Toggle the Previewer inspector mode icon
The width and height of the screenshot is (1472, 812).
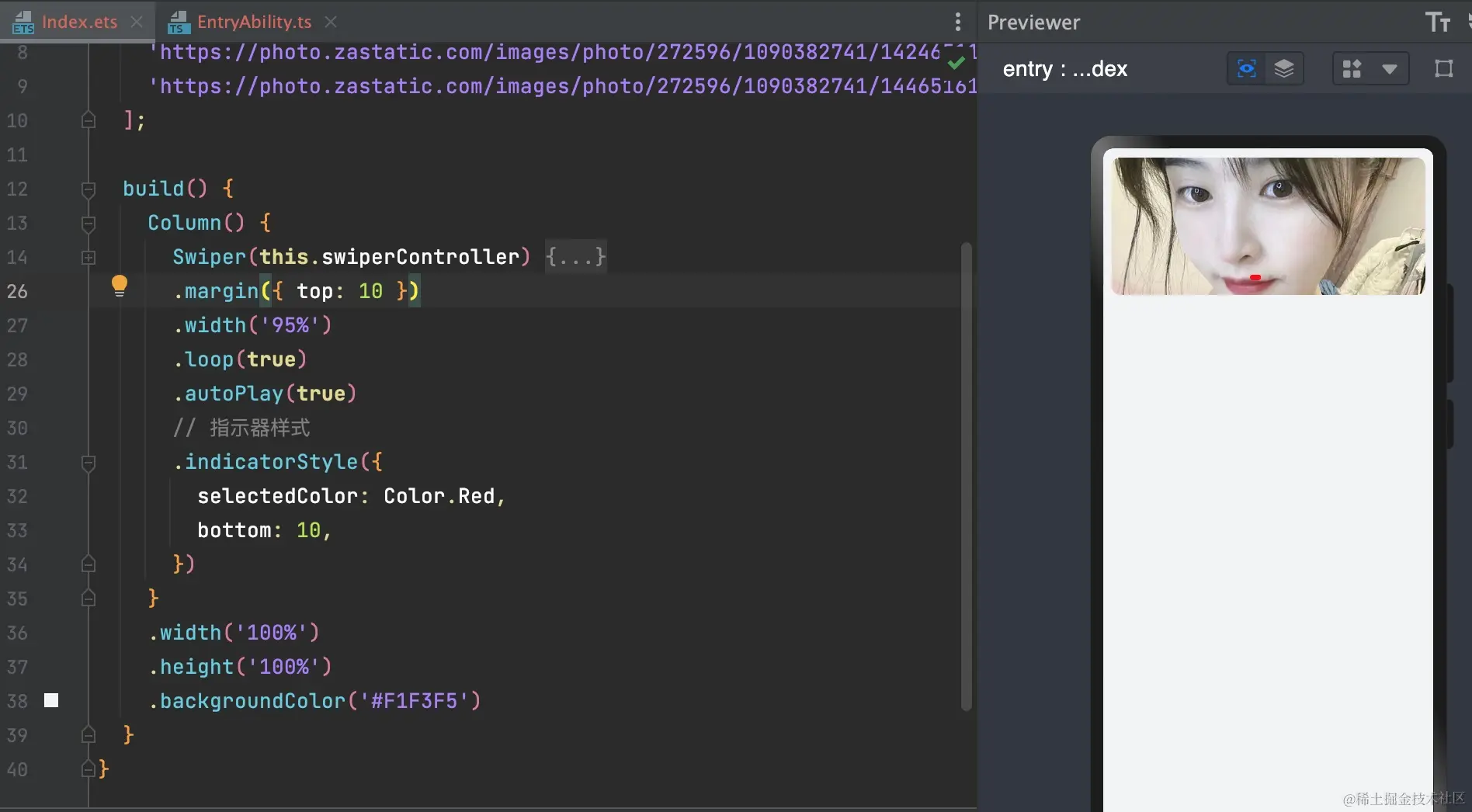(x=1246, y=68)
